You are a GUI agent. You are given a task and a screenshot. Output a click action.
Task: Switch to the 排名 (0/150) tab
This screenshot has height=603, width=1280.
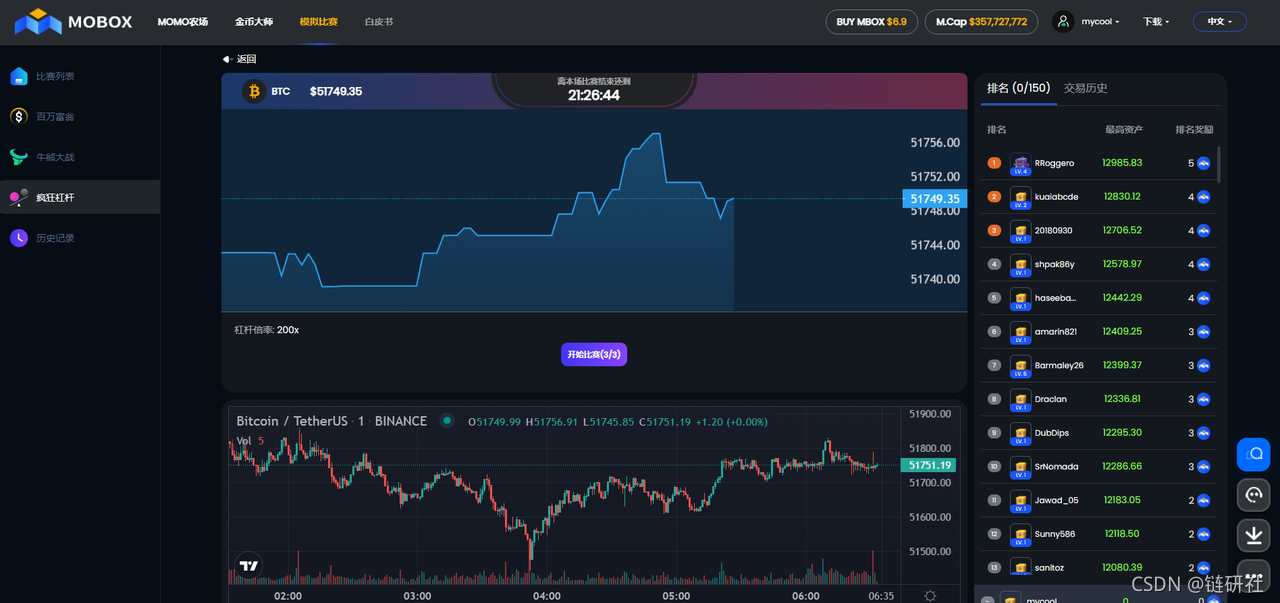tap(1018, 88)
